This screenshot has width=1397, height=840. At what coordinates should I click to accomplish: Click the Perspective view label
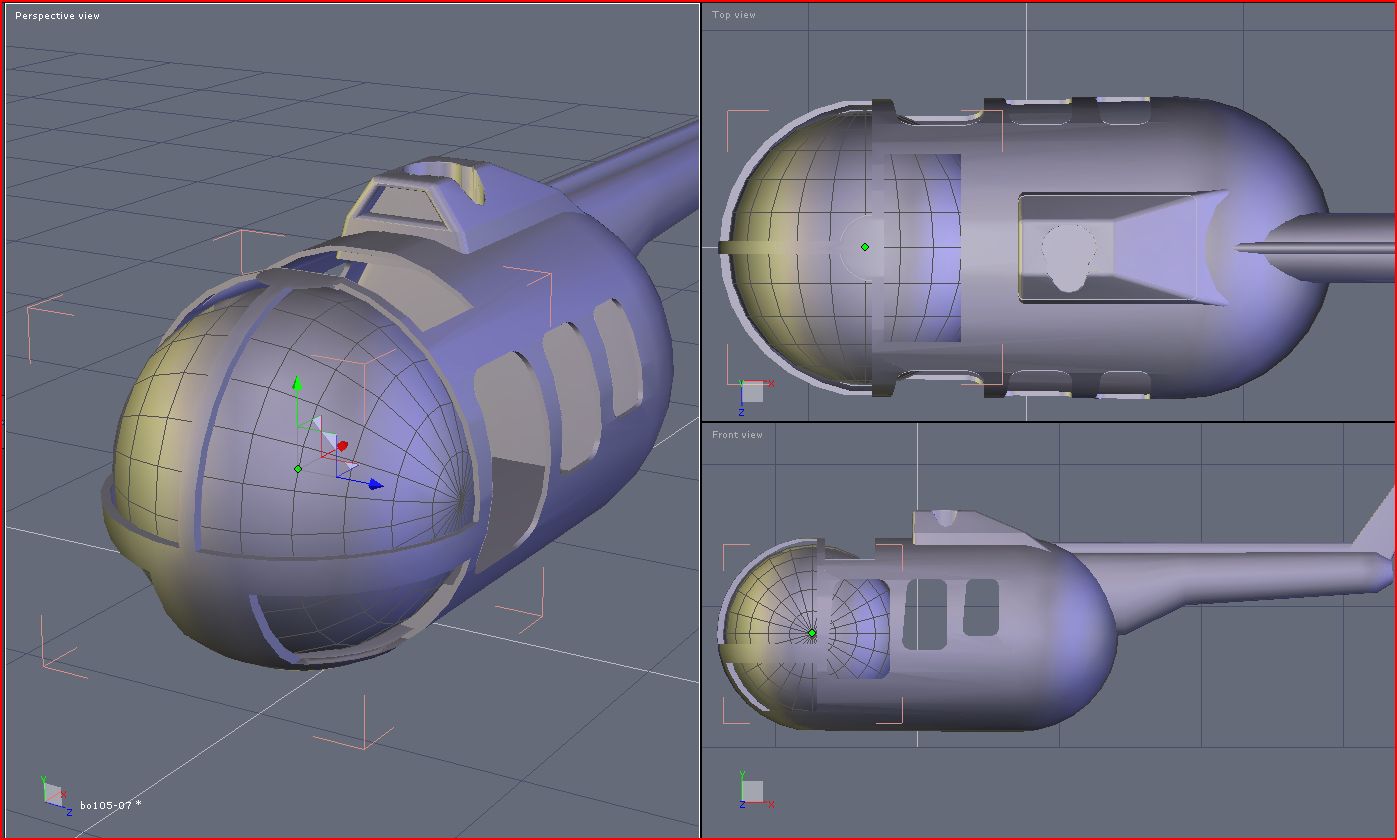[57, 16]
